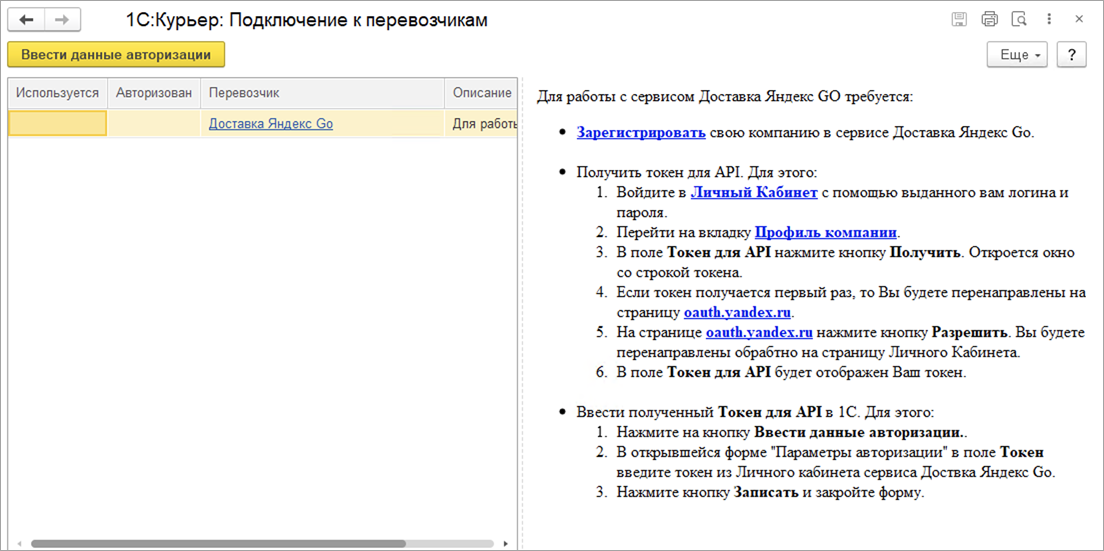Viewport: 1104px width, 551px height.
Task: Select the Авторизован cell in the Яндекс Go row
Action: point(154,123)
